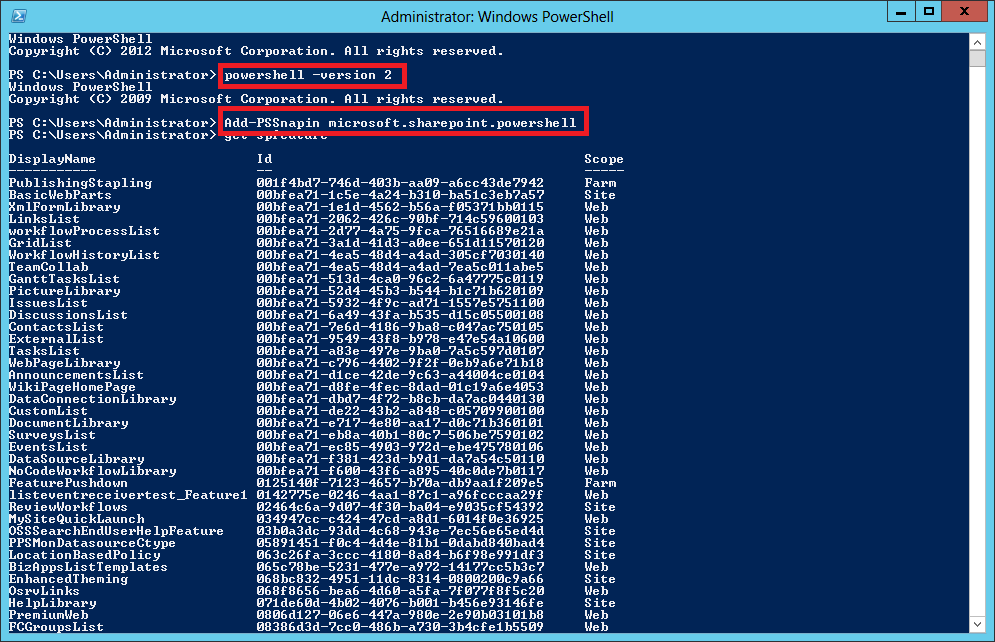Select the DocumentLibrary feature name
Image resolution: width=995 pixels, height=642 pixels.
pos(69,423)
